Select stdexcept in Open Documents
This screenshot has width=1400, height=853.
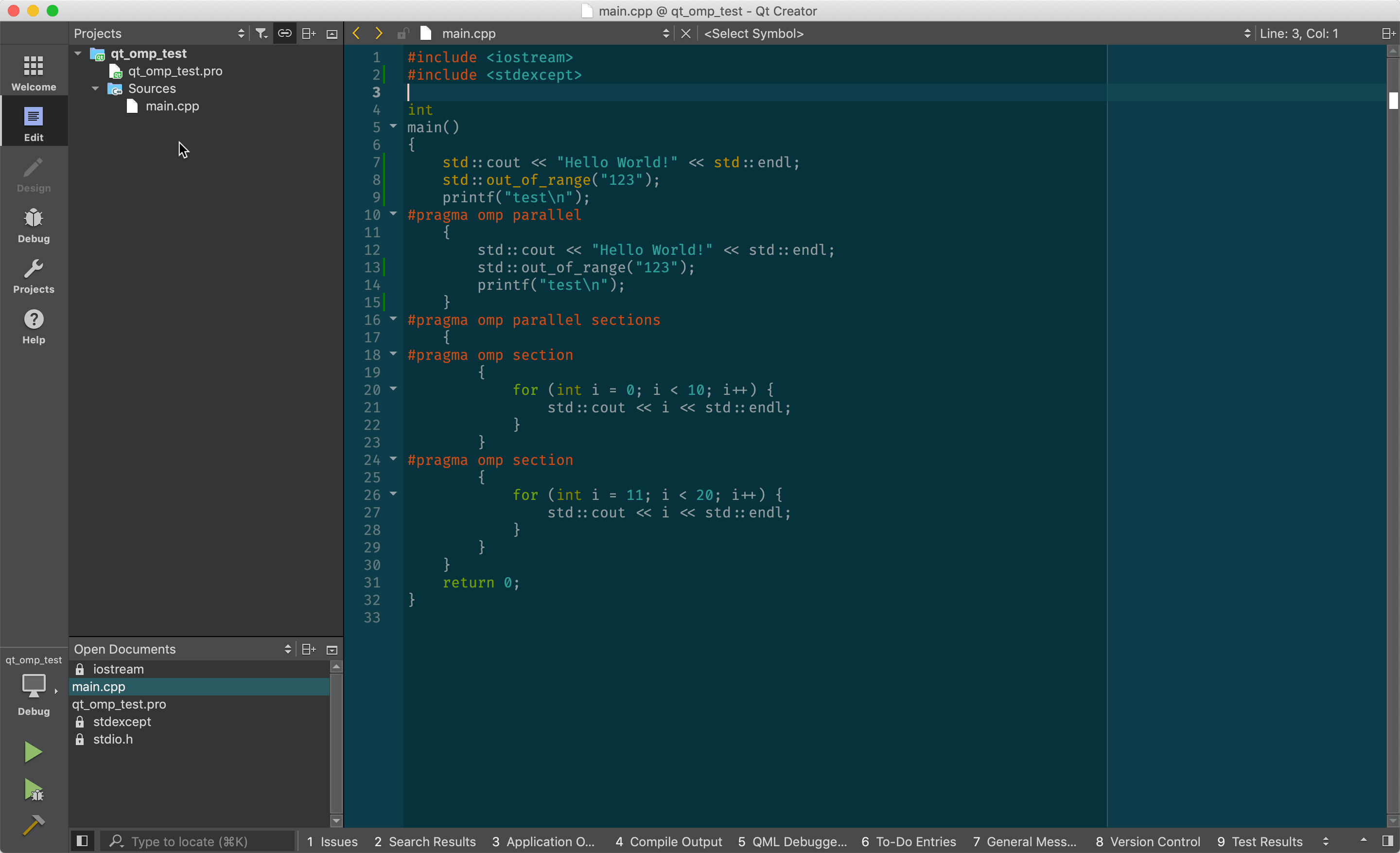coord(199,722)
